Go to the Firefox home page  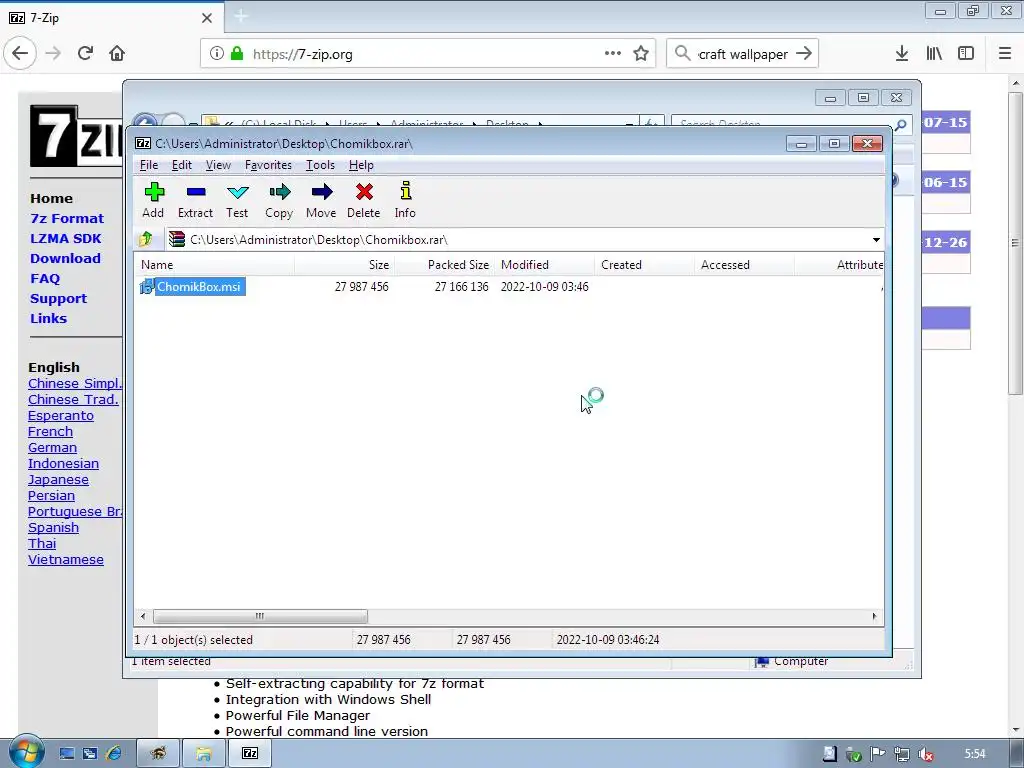(117, 54)
